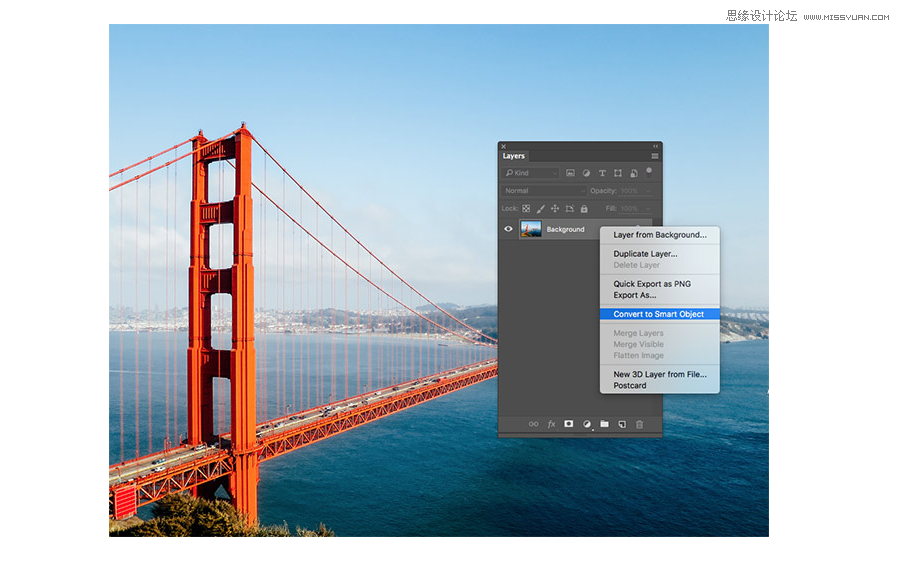Close the Layers panel
The image size is (900, 565).
(503, 146)
